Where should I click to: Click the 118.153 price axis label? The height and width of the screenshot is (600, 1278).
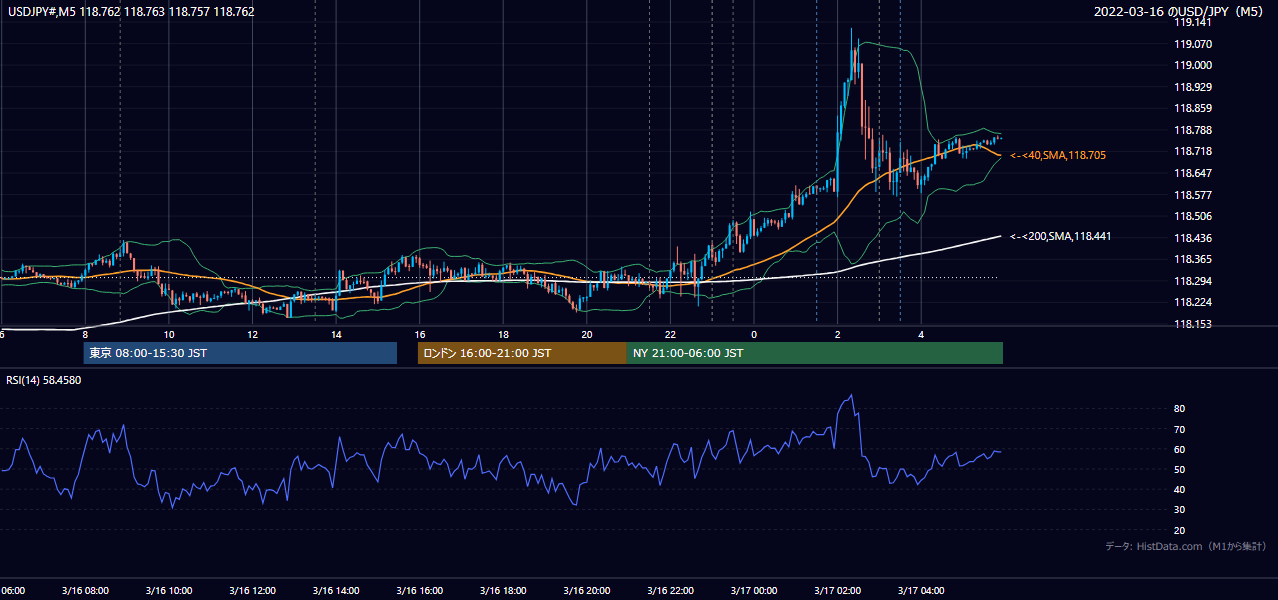pos(1191,324)
